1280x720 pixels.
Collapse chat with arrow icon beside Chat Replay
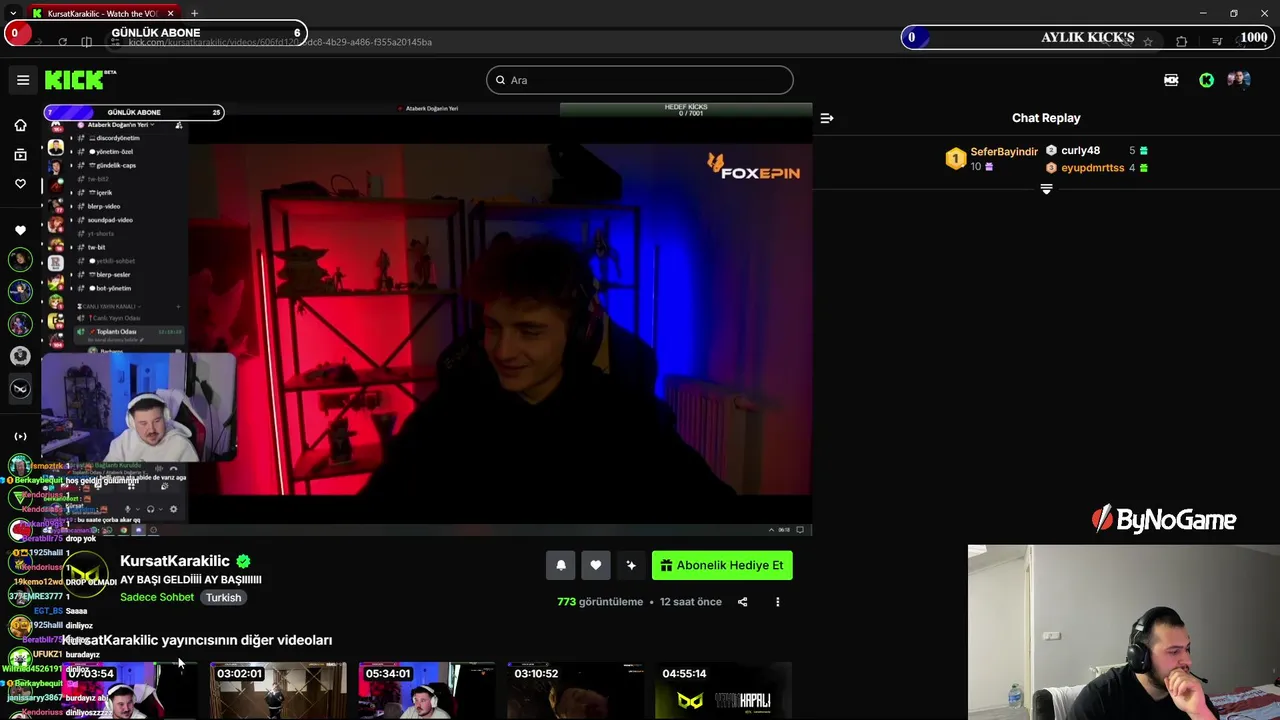[x=827, y=118]
